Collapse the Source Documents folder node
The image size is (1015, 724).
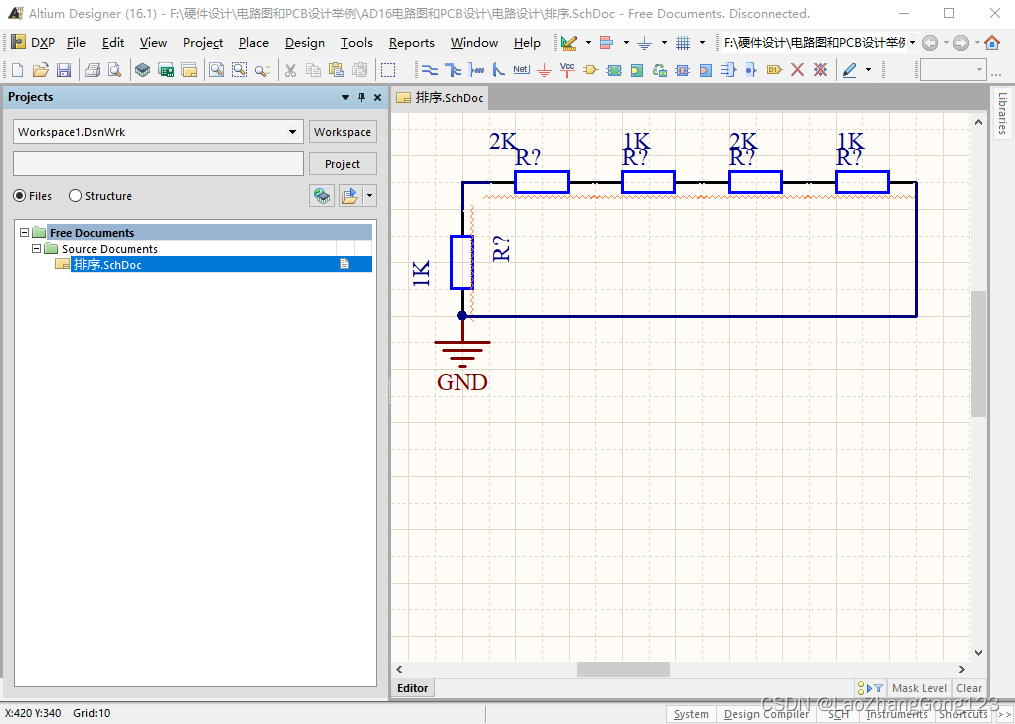36,249
